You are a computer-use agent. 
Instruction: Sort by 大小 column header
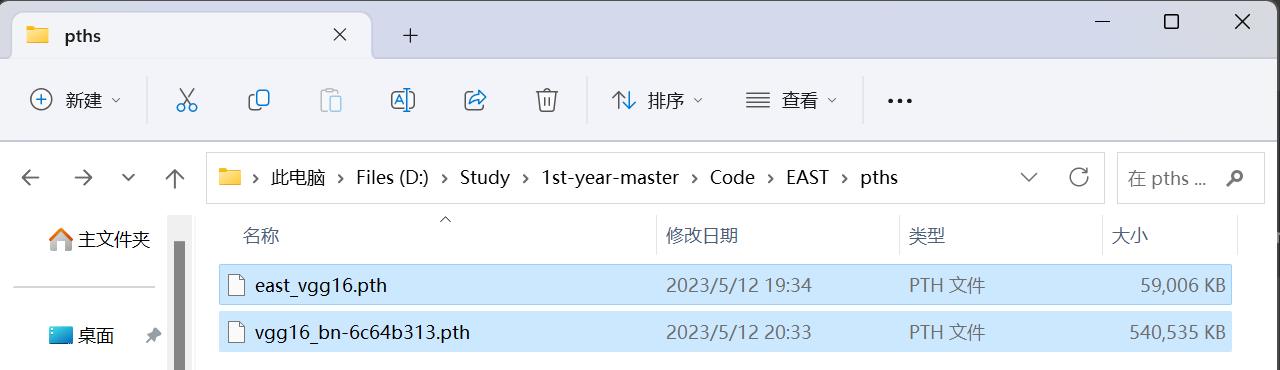1130,236
